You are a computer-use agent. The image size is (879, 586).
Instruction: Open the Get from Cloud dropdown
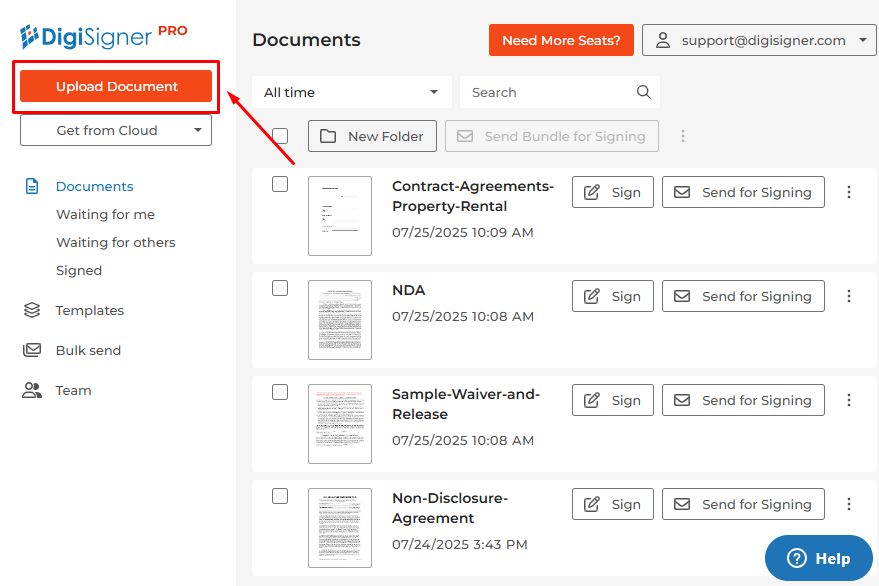(x=116, y=130)
